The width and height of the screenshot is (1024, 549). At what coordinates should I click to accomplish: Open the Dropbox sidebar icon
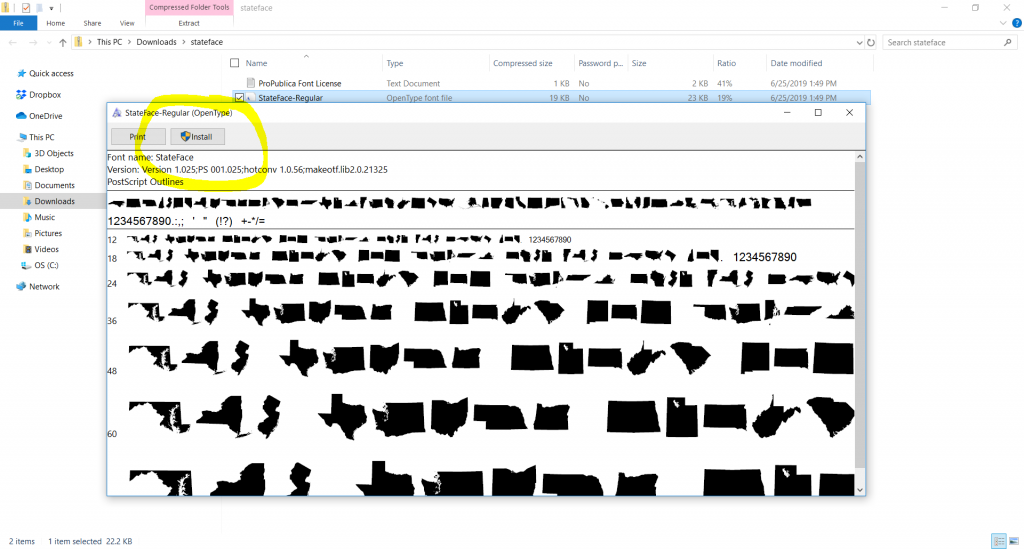(21, 95)
